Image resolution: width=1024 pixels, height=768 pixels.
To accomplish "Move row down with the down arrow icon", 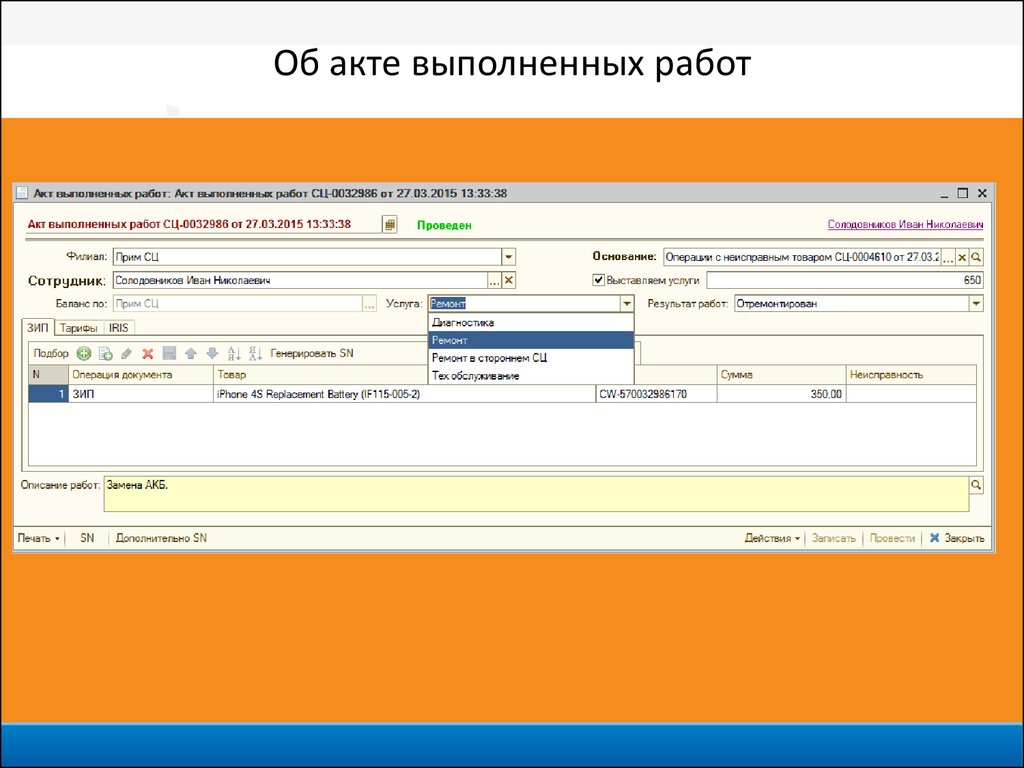I will [x=212, y=353].
